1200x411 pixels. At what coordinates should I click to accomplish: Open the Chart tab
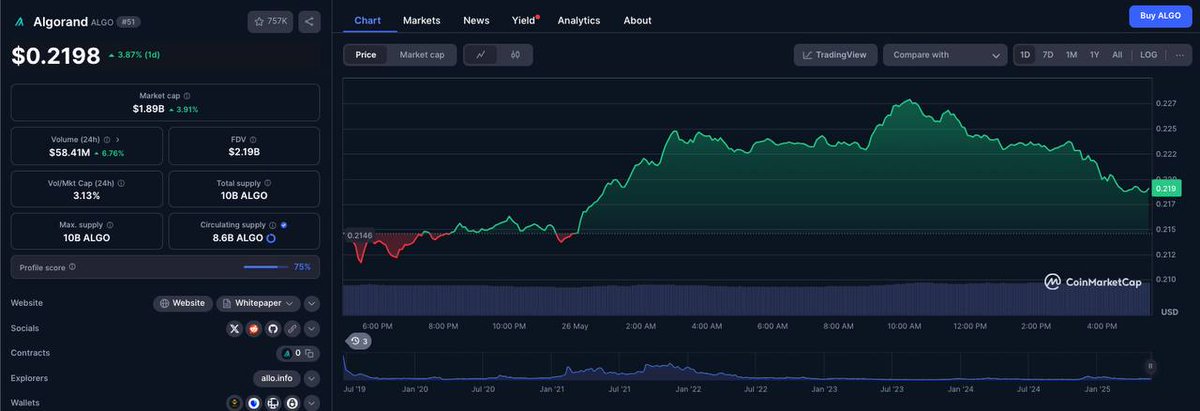pos(367,20)
